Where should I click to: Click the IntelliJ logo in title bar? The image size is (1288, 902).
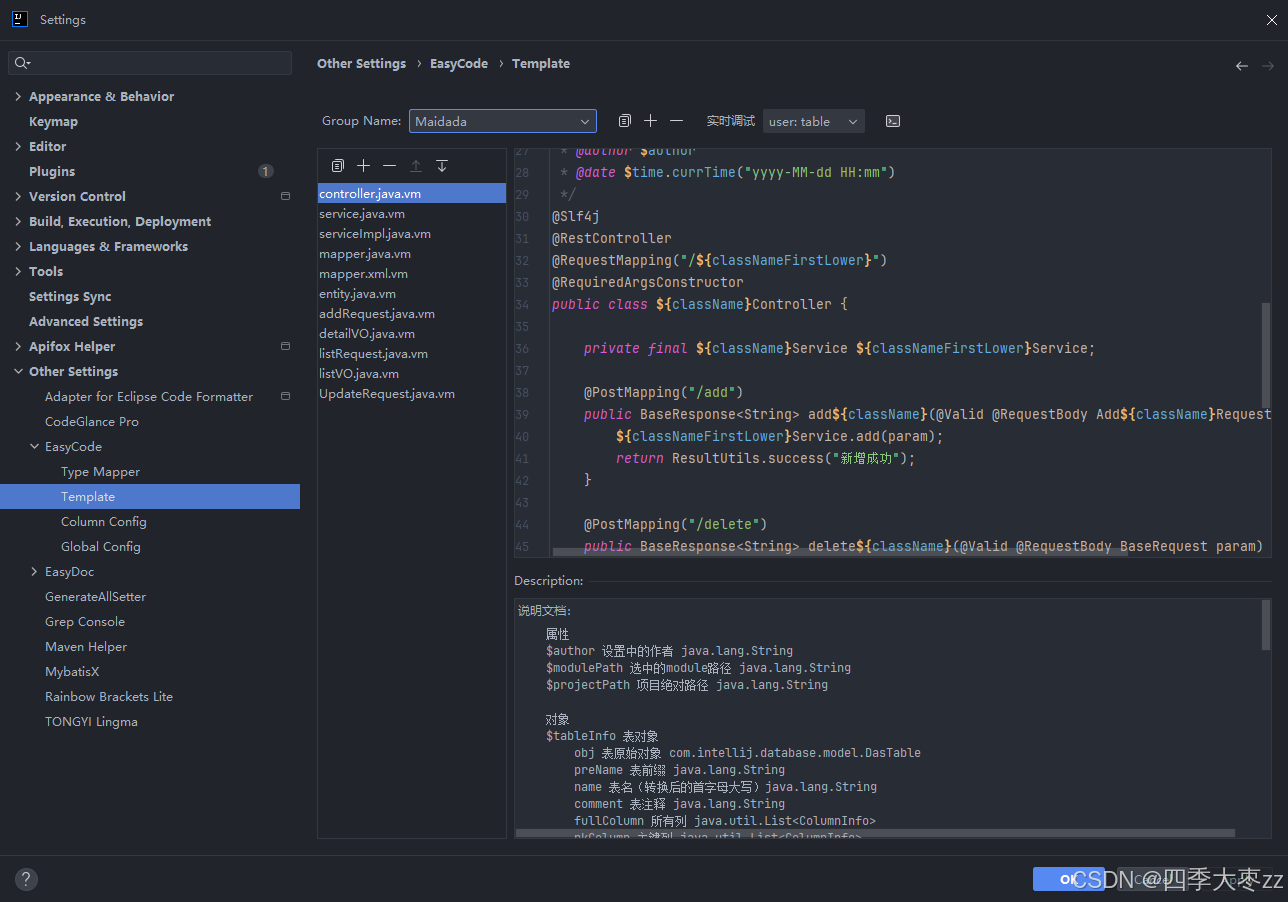click(20, 19)
